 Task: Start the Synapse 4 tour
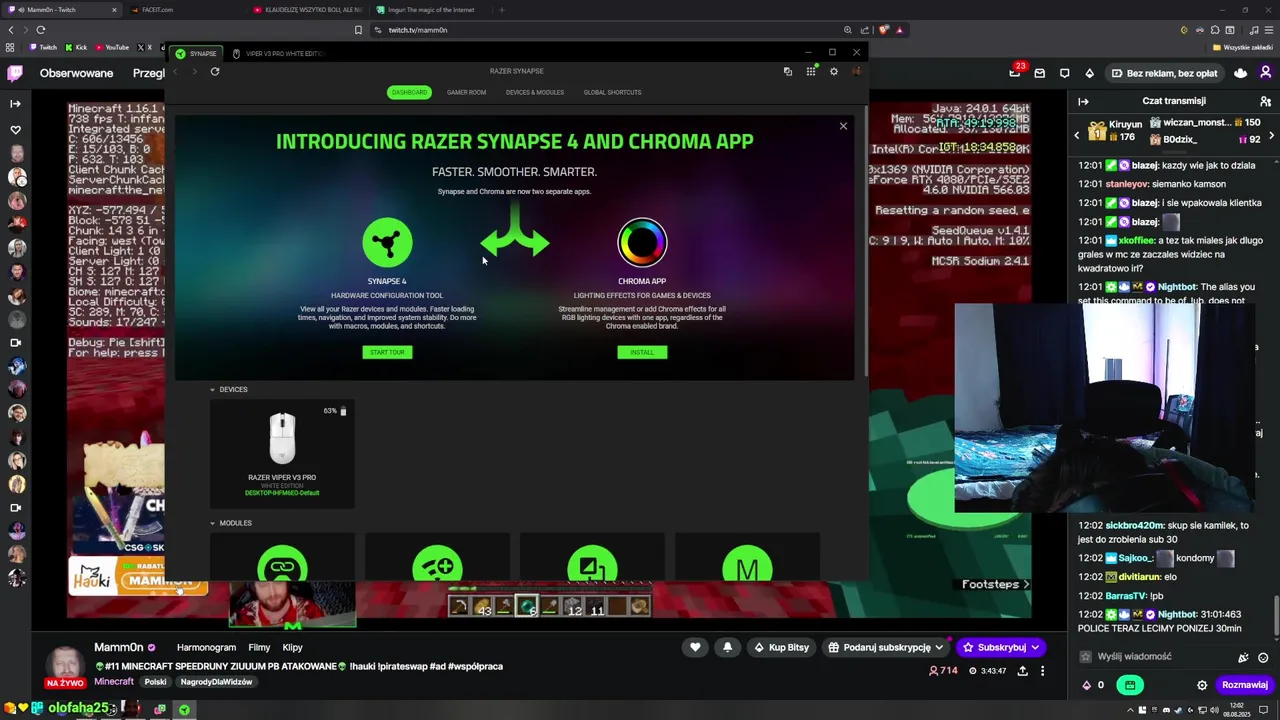[x=387, y=352]
